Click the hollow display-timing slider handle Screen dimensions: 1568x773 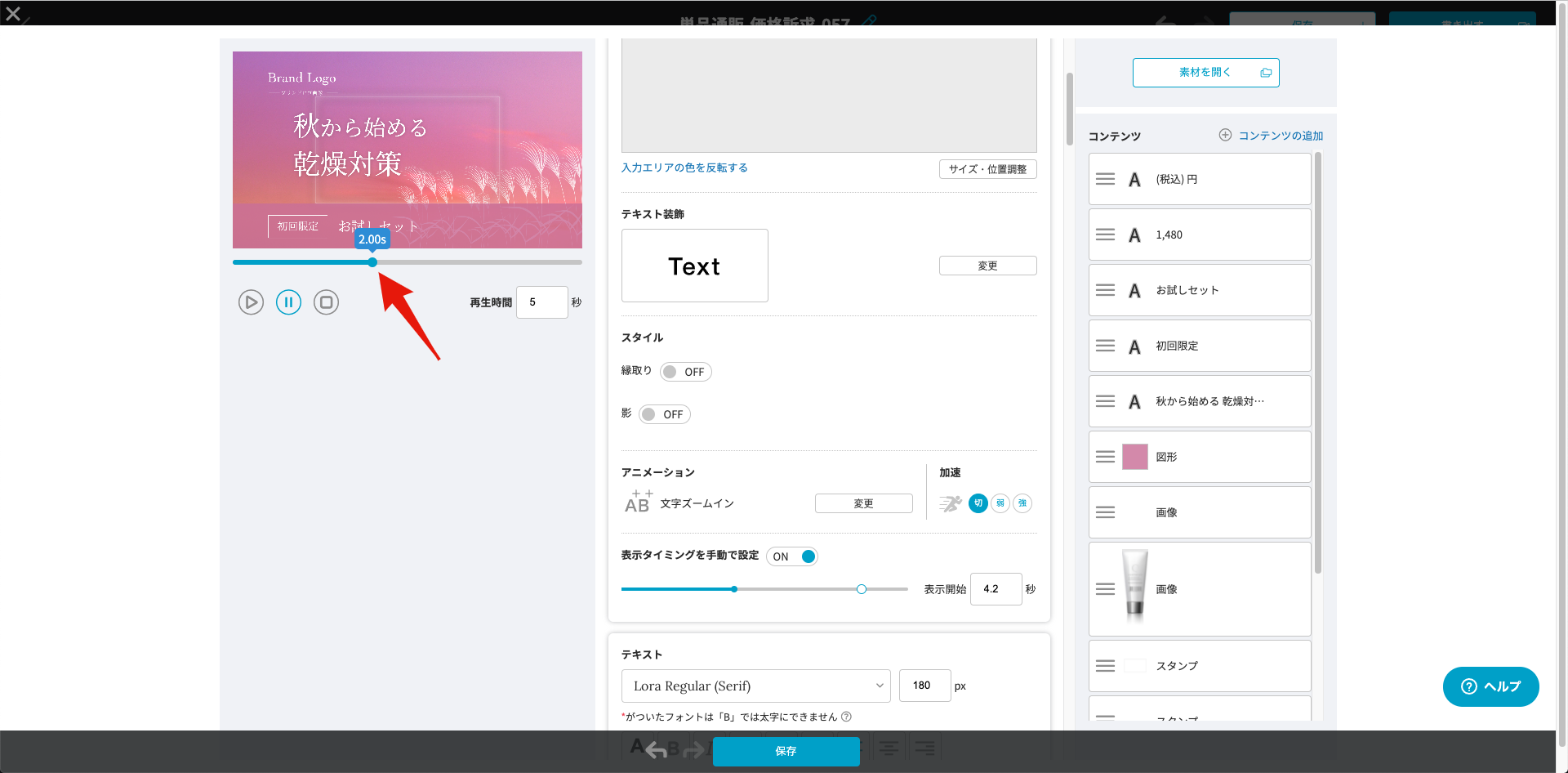point(862,589)
